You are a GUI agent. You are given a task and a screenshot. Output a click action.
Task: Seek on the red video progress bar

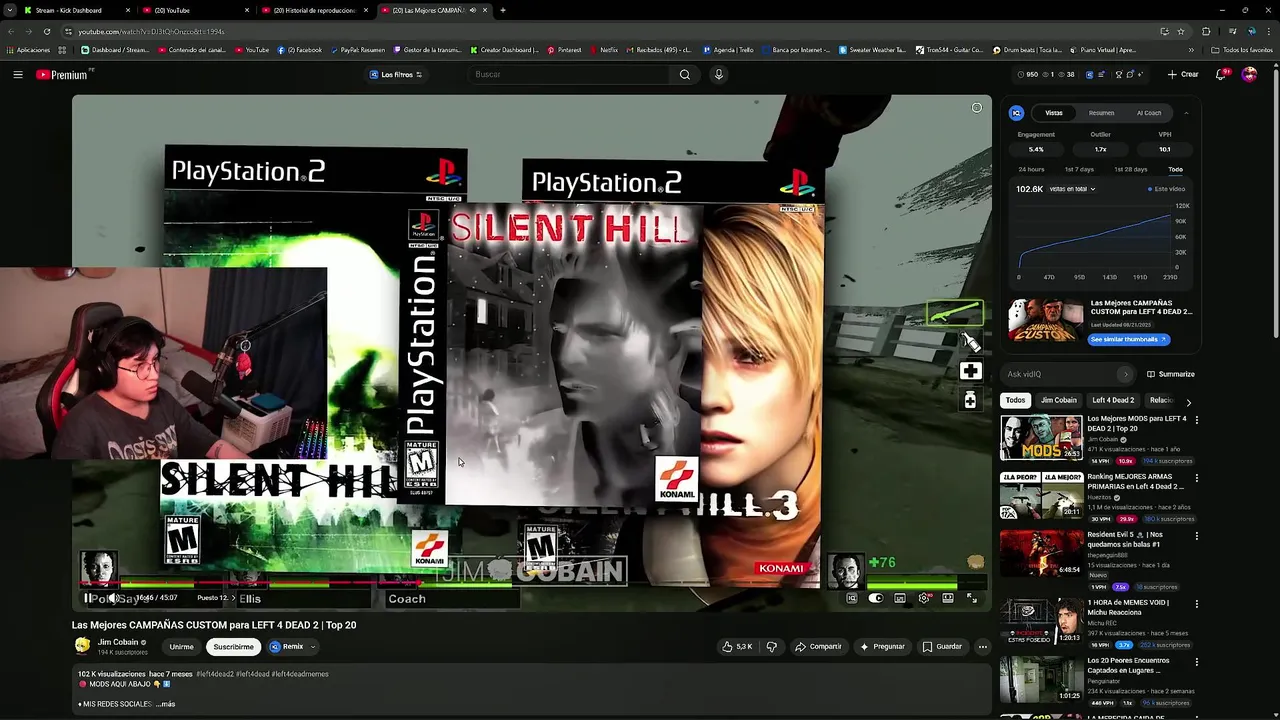532,585
